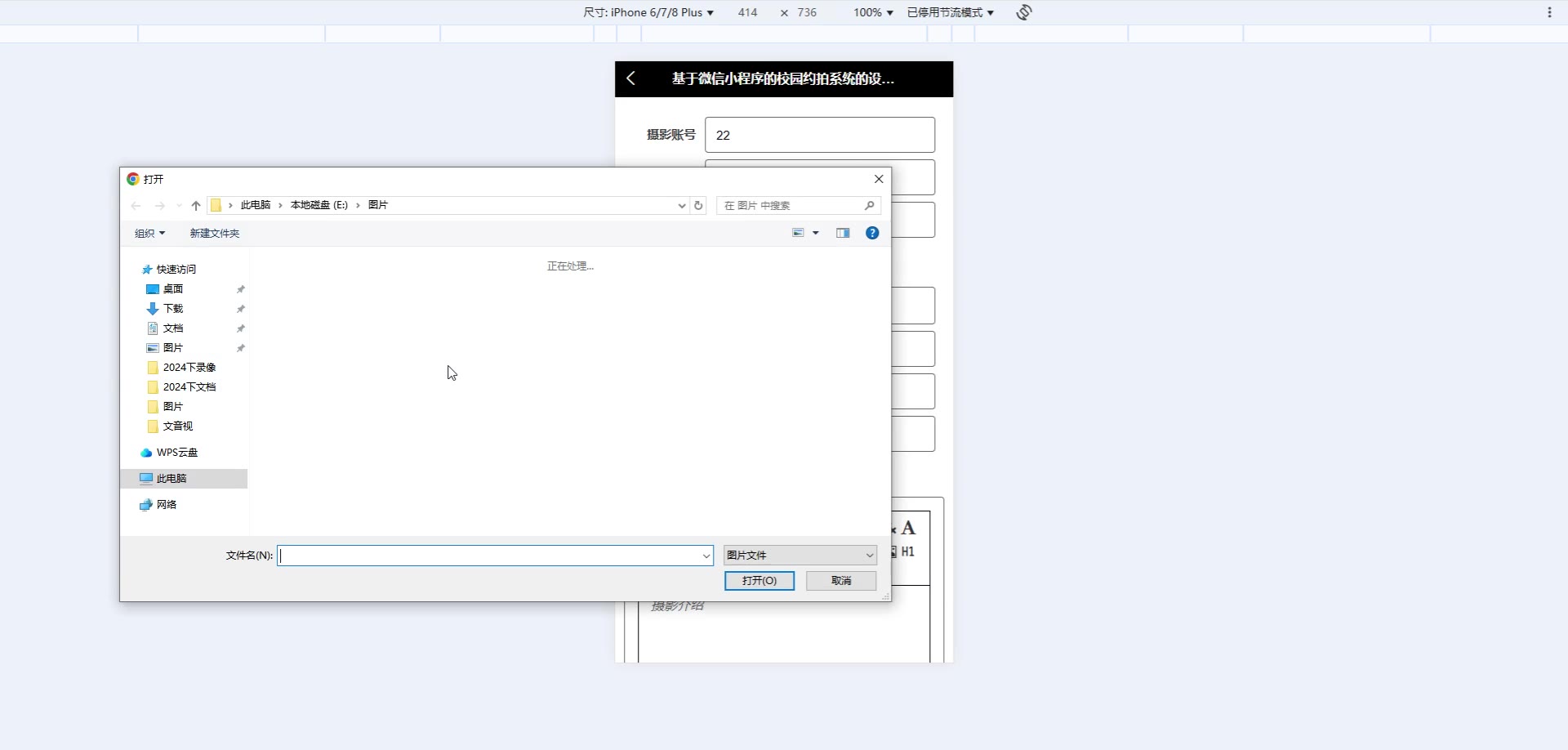Click the 取消 button

tap(841, 581)
